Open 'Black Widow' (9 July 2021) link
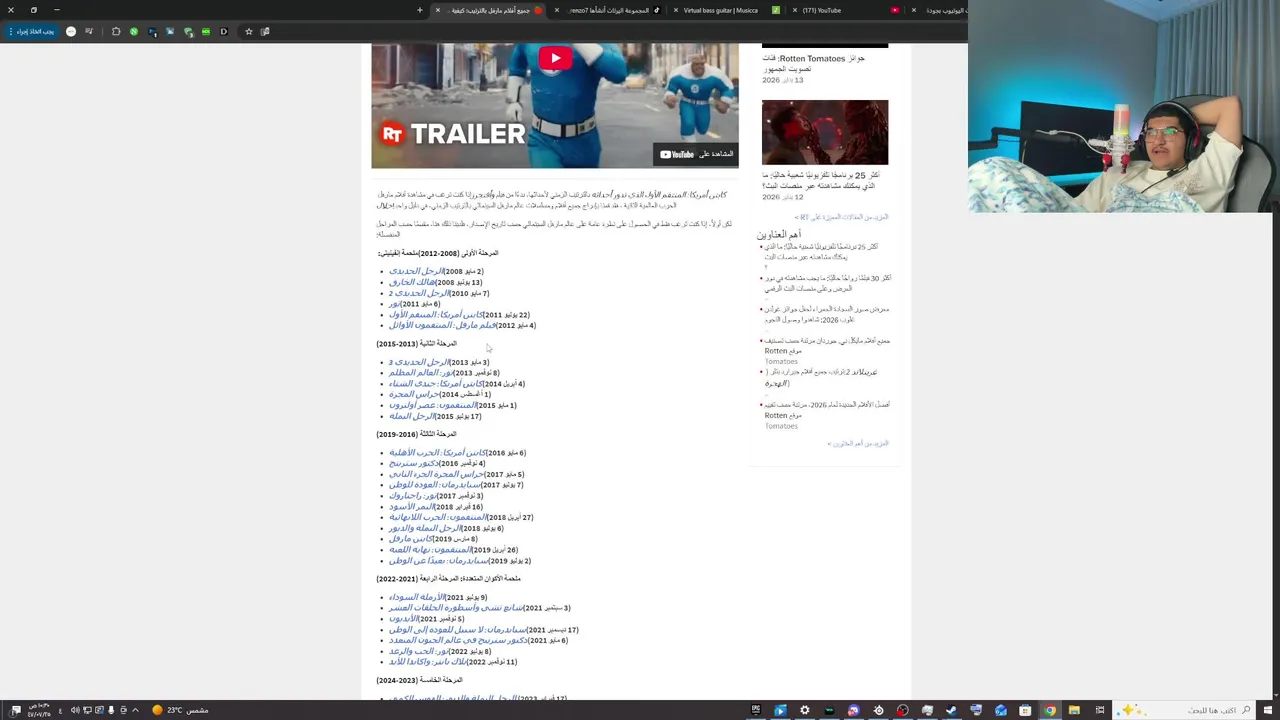1280x720 pixels. pyautogui.click(x=417, y=597)
